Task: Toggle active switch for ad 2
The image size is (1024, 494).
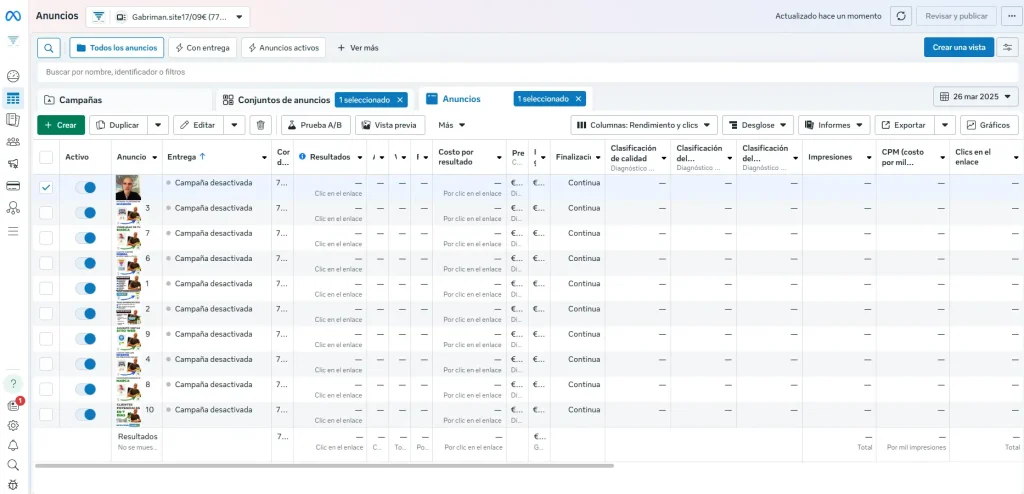Action: click(x=86, y=314)
